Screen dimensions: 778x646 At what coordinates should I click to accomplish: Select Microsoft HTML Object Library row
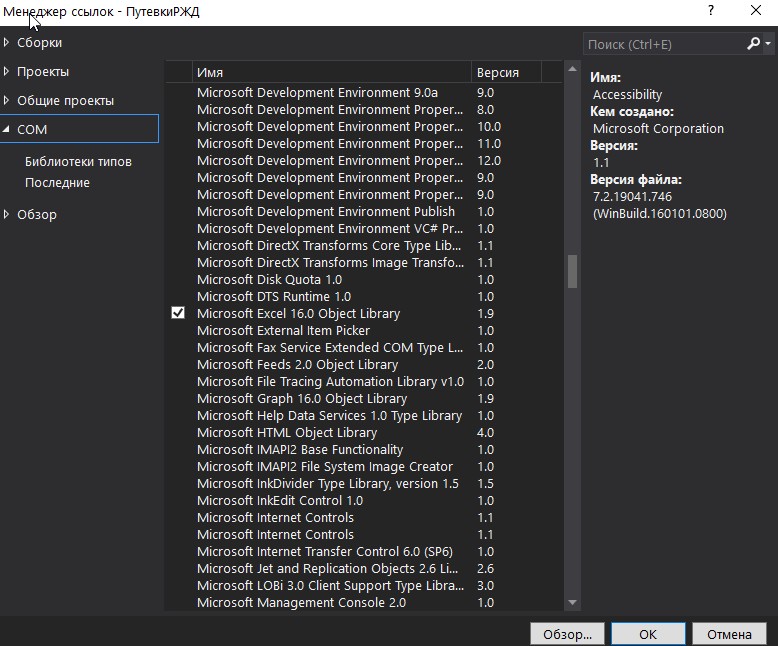[287, 433]
